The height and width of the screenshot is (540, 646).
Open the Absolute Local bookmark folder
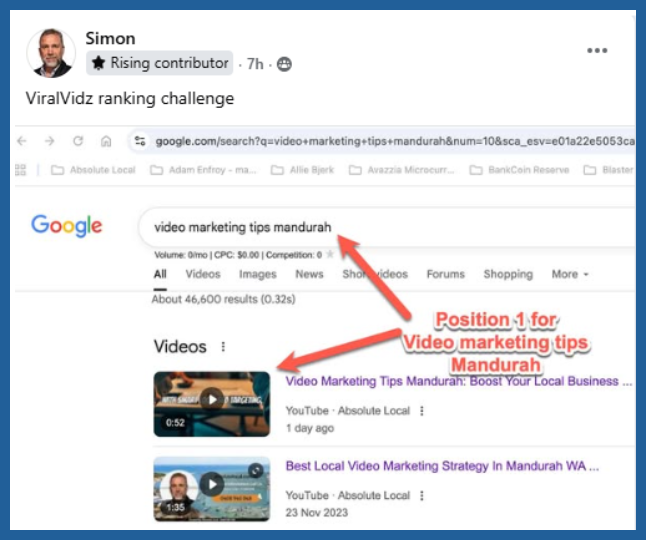93,170
